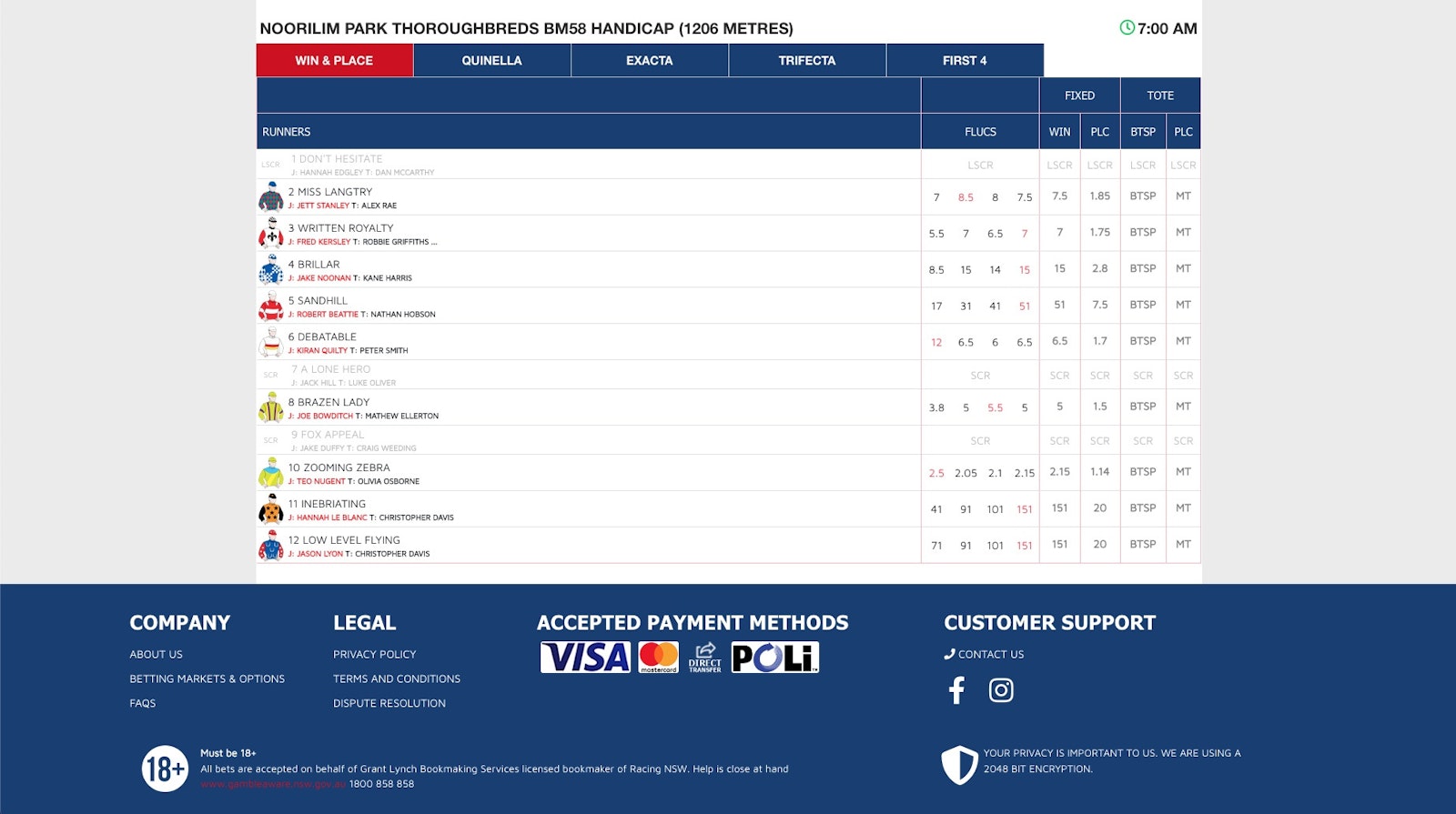Click the Facebook icon in Customer Support
The image size is (1456, 814).
(956, 690)
